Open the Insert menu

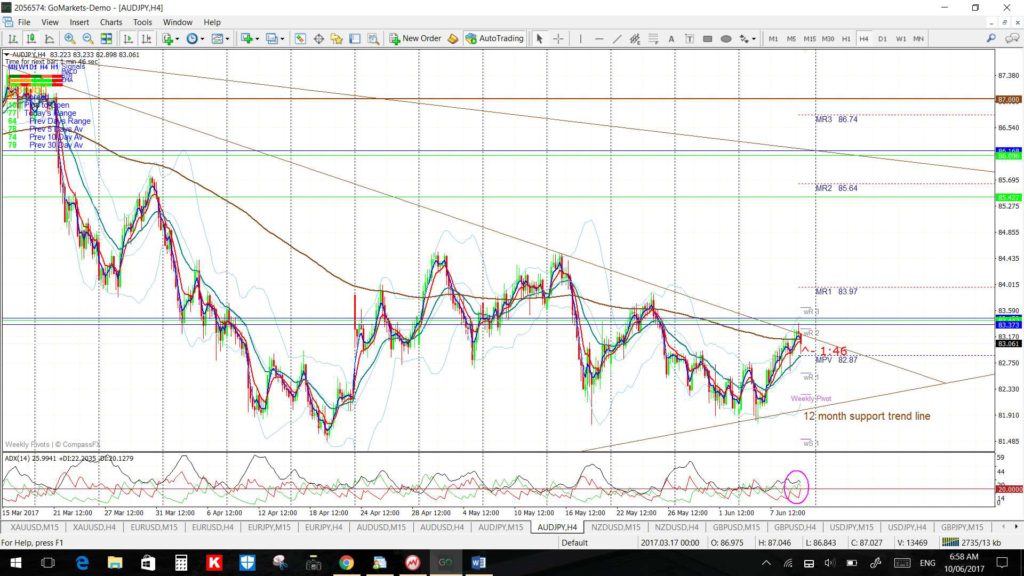[79, 22]
